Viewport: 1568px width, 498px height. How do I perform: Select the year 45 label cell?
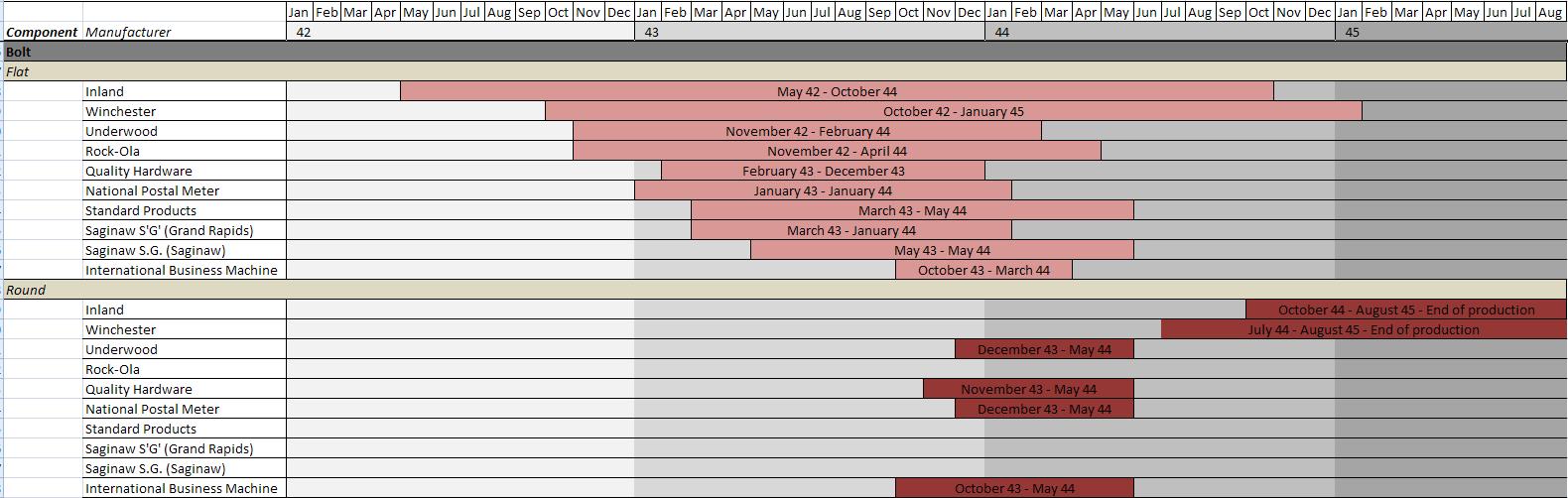click(x=1451, y=32)
